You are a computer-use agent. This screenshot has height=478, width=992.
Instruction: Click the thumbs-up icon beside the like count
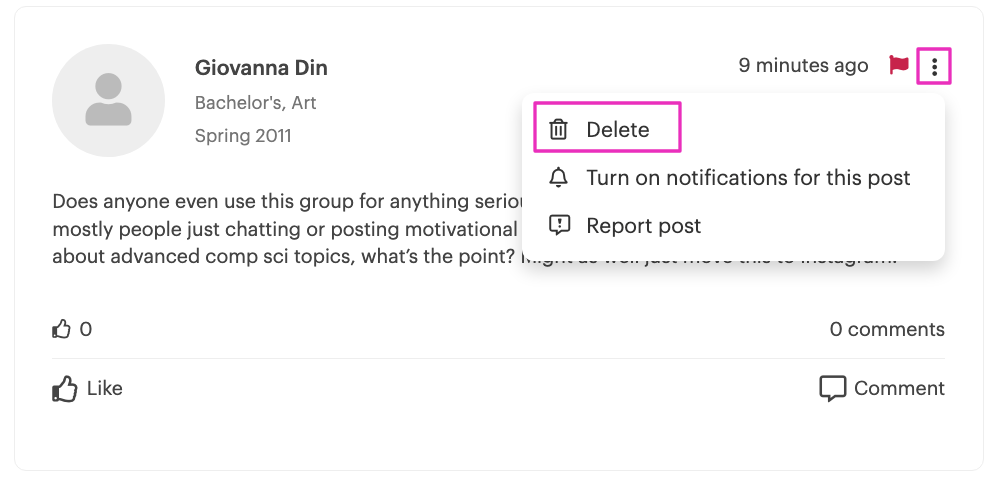click(x=62, y=329)
